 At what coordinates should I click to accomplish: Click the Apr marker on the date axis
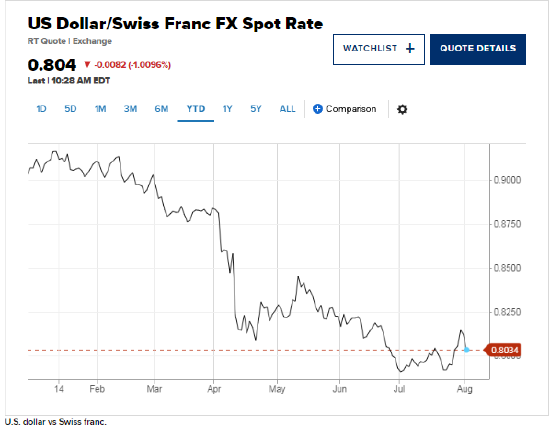click(214, 389)
